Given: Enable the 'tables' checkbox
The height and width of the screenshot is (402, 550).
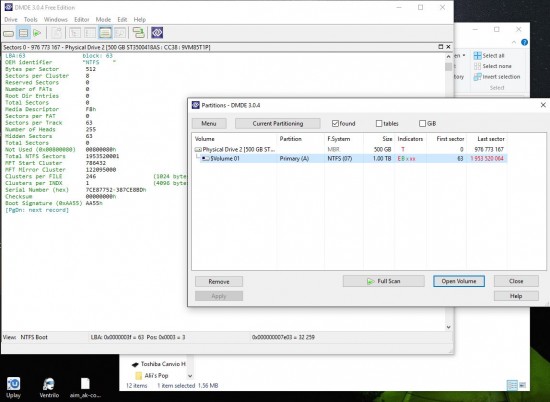Looking at the screenshot, I should pos(379,123).
